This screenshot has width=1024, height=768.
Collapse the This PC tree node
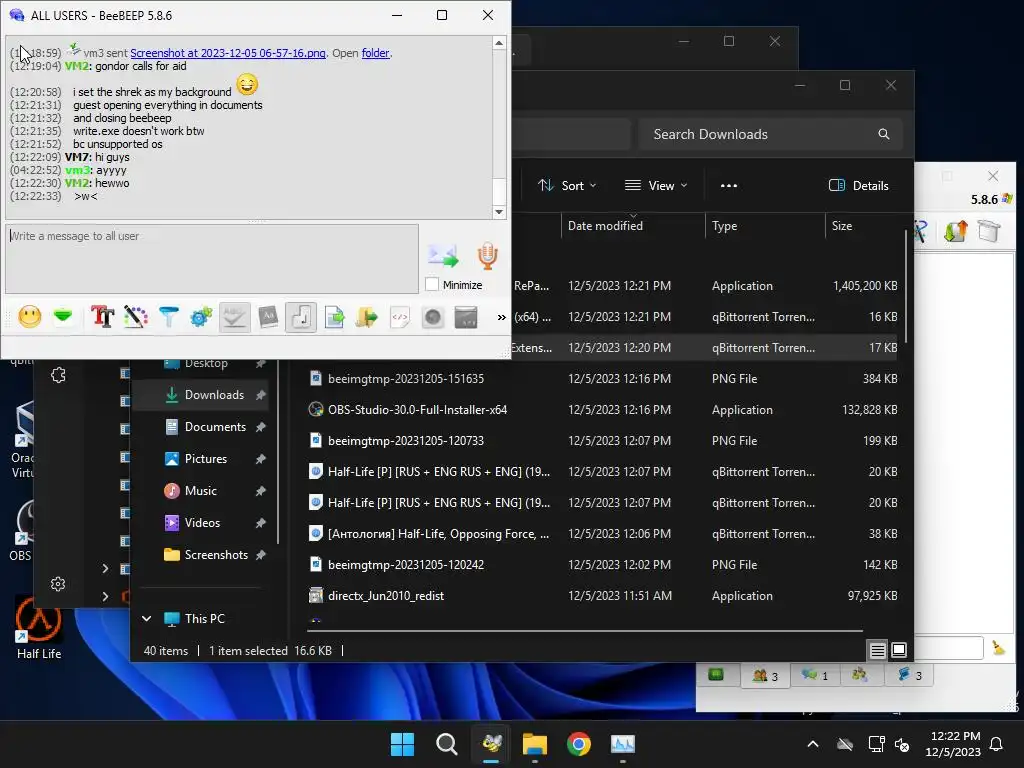click(x=146, y=618)
